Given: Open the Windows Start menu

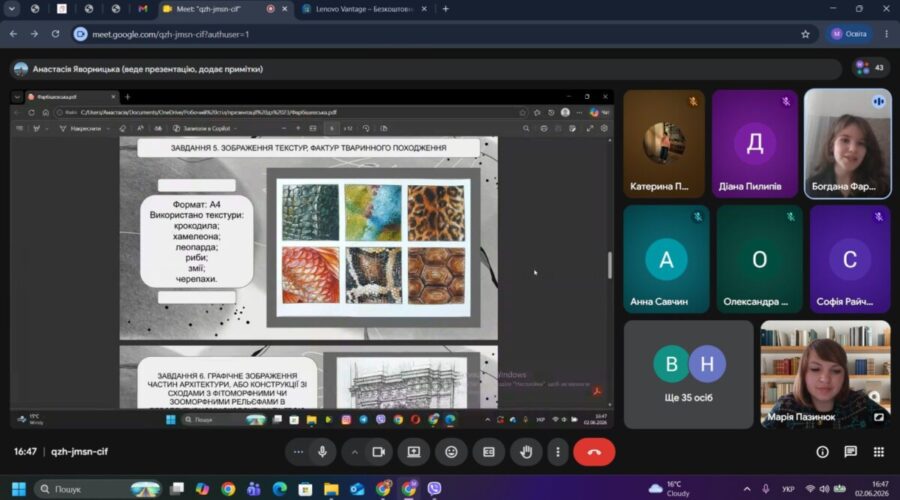Looking at the screenshot, I should point(18,489).
